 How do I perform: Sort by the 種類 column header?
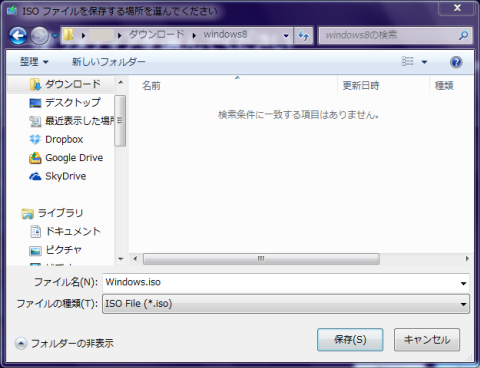click(444, 86)
